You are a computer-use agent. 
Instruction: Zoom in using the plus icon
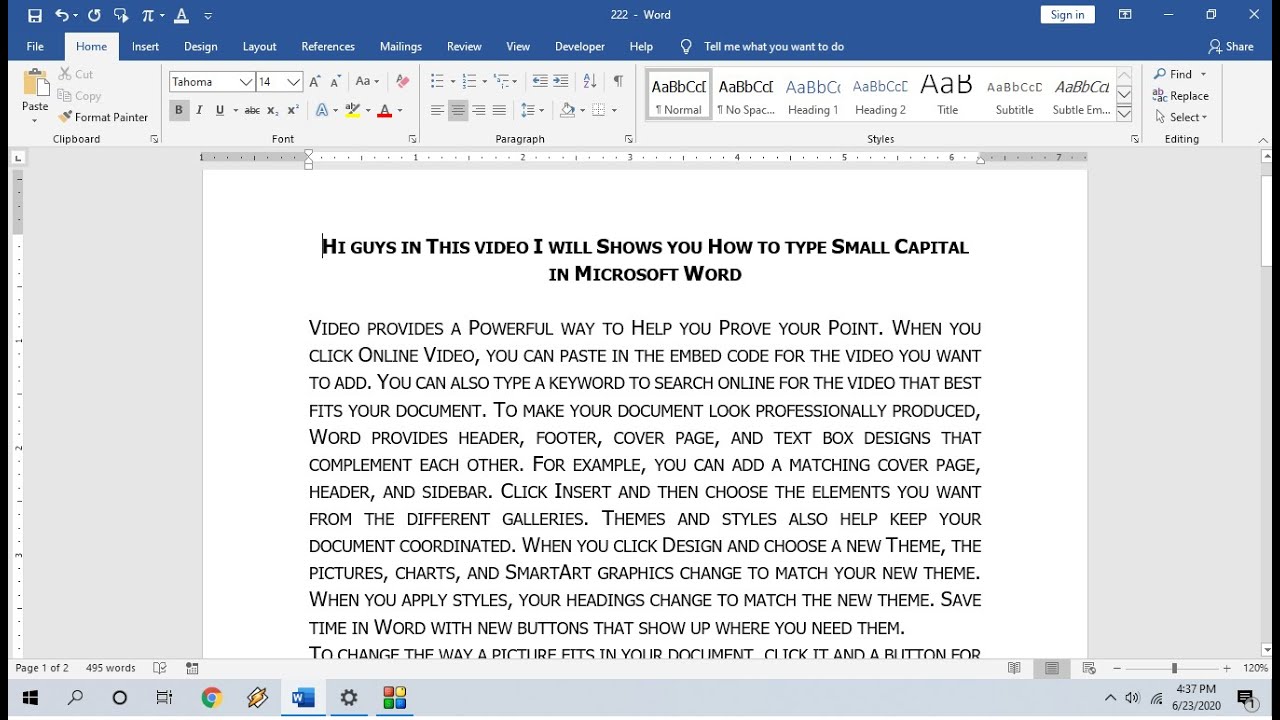coord(1227,668)
